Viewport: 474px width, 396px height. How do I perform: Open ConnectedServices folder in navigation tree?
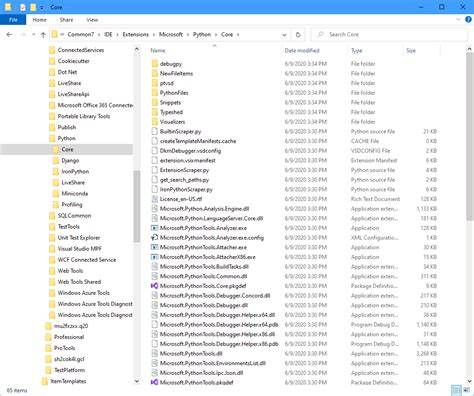81,50
